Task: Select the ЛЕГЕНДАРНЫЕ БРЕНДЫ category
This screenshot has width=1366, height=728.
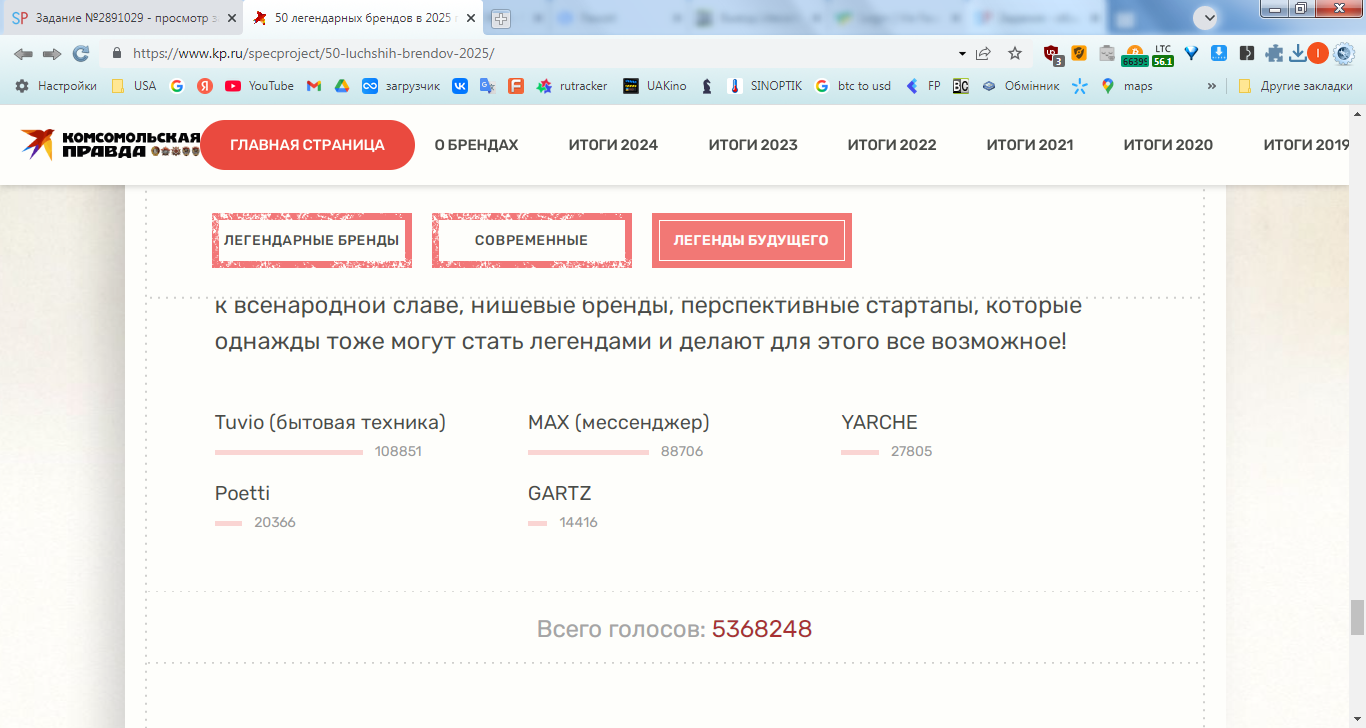Action: (312, 240)
